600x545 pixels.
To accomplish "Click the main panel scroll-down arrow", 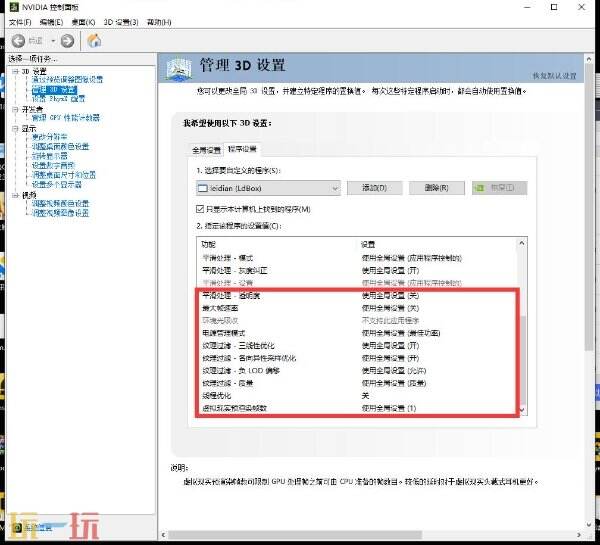I will click(589, 525).
